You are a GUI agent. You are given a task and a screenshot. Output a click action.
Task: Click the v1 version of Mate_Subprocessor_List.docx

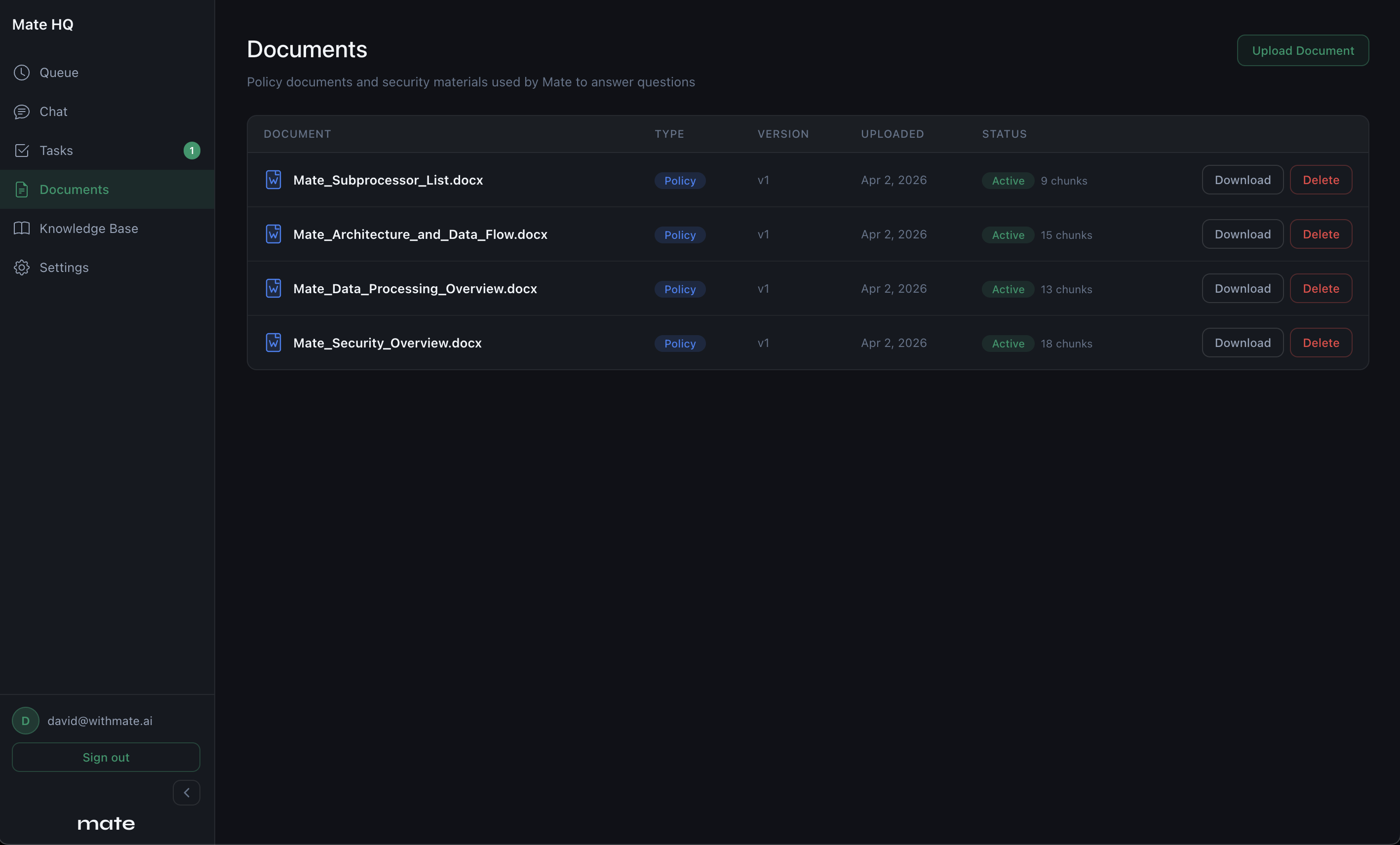[x=763, y=180]
